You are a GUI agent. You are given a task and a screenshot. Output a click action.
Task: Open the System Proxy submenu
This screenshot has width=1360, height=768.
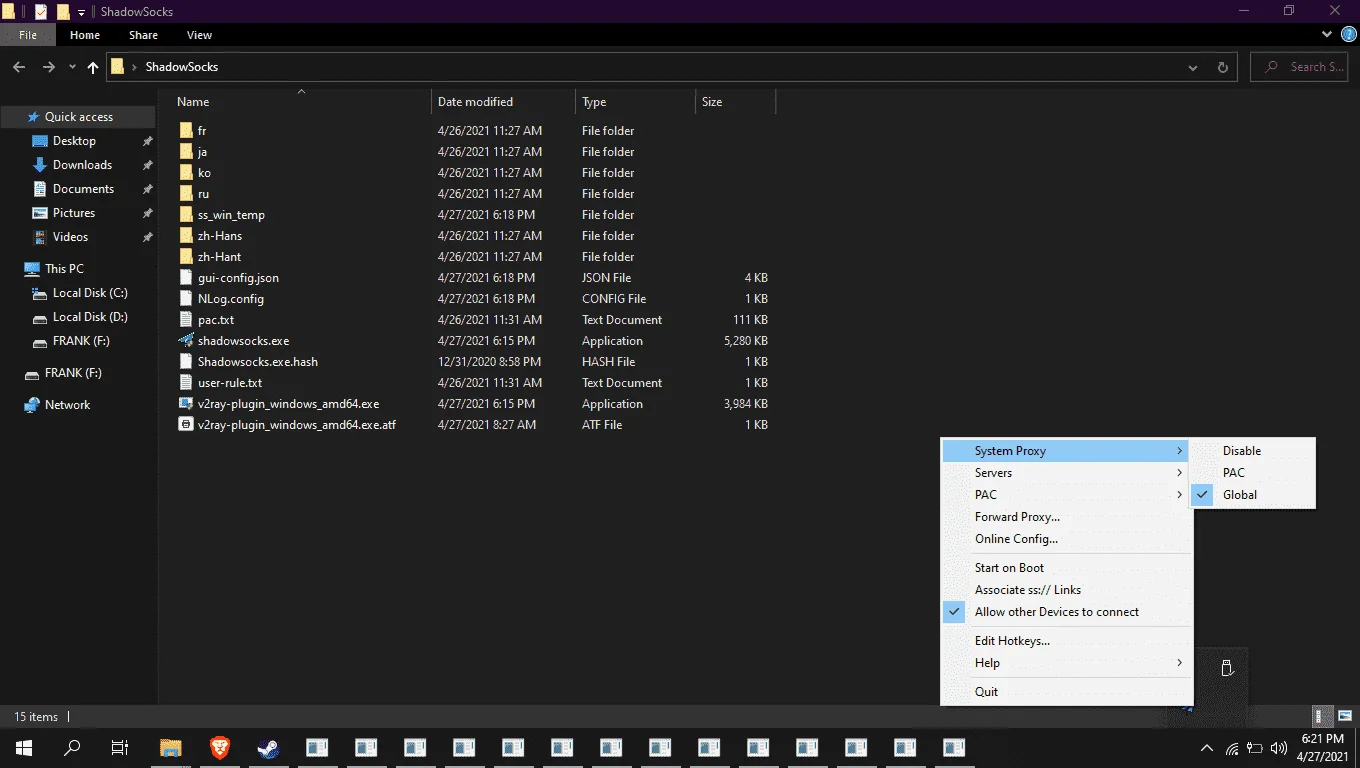tap(1067, 451)
